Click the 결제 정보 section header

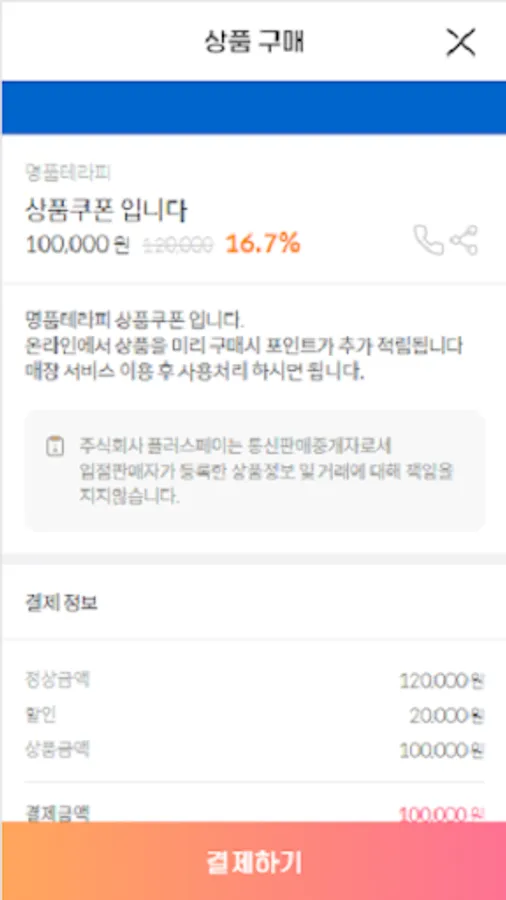(x=61, y=603)
